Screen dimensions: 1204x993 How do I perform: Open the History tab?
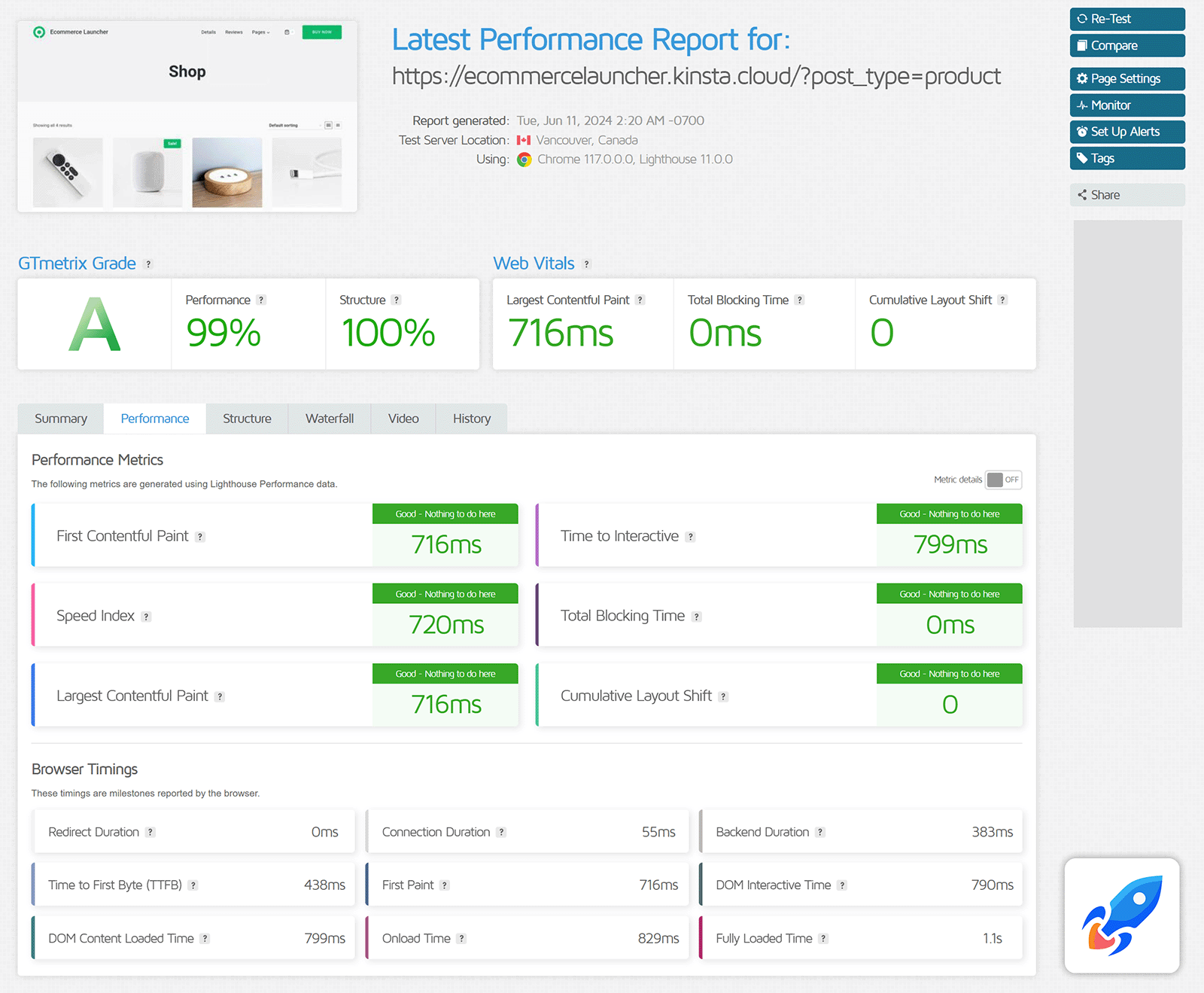tap(472, 419)
